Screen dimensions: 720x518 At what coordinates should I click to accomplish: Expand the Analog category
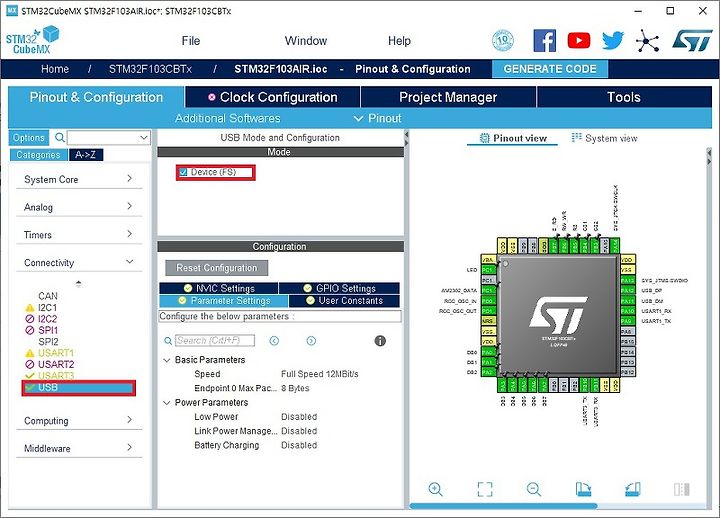point(79,207)
